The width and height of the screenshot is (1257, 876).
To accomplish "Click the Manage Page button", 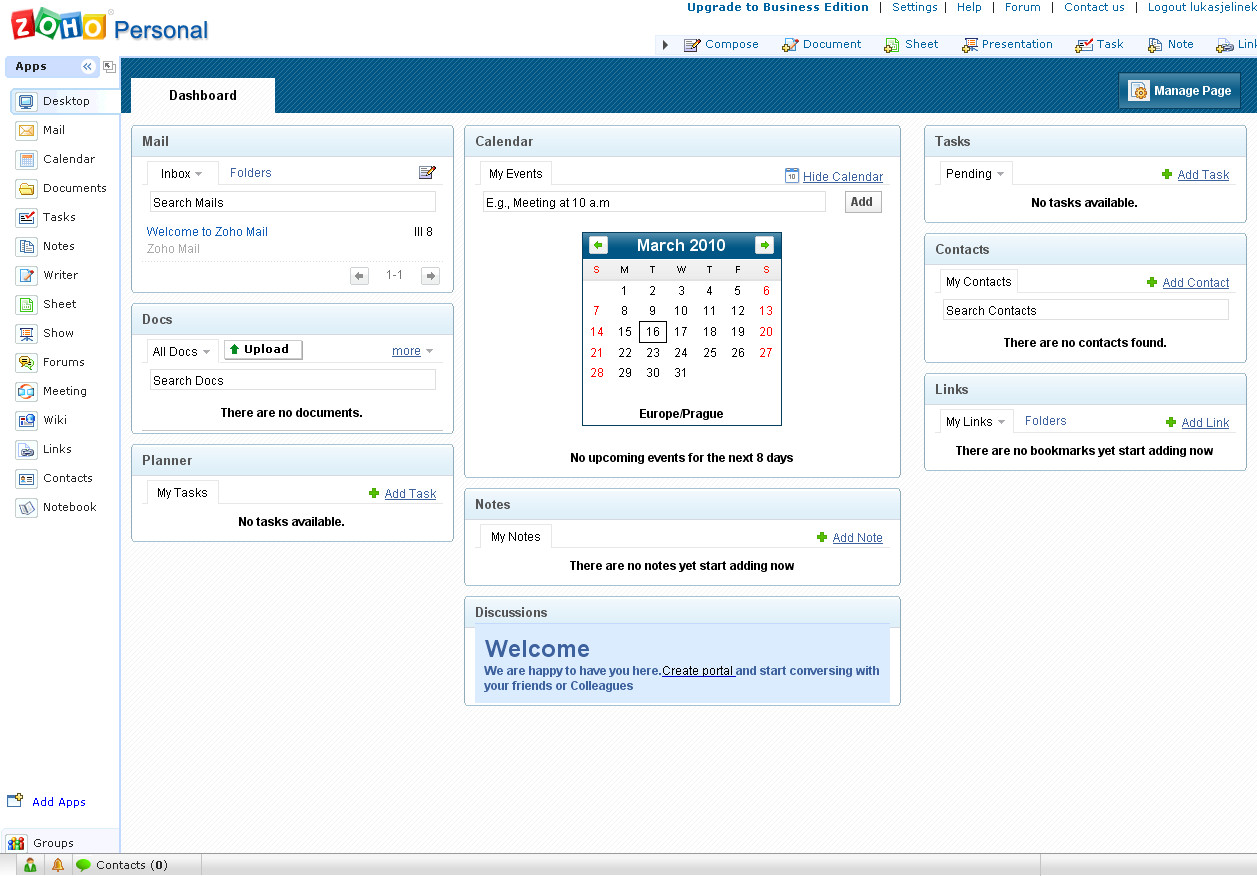I will [x=1180, y=91].
